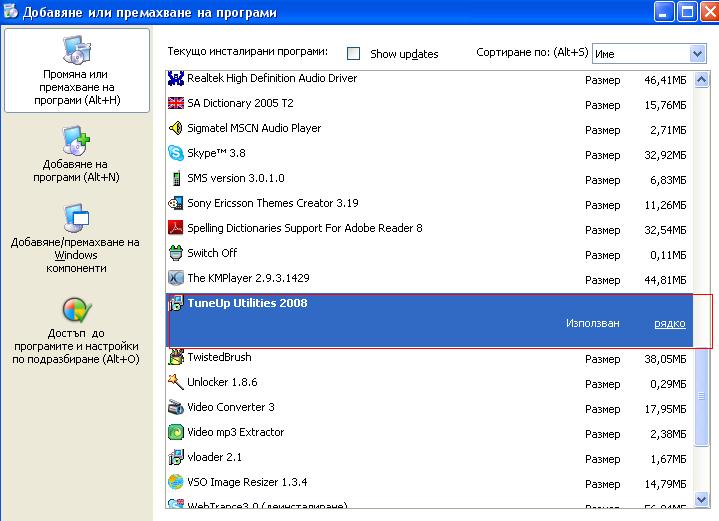
Task: Click the Използван label in TuneUp row
Action: (x=592, y=323)
